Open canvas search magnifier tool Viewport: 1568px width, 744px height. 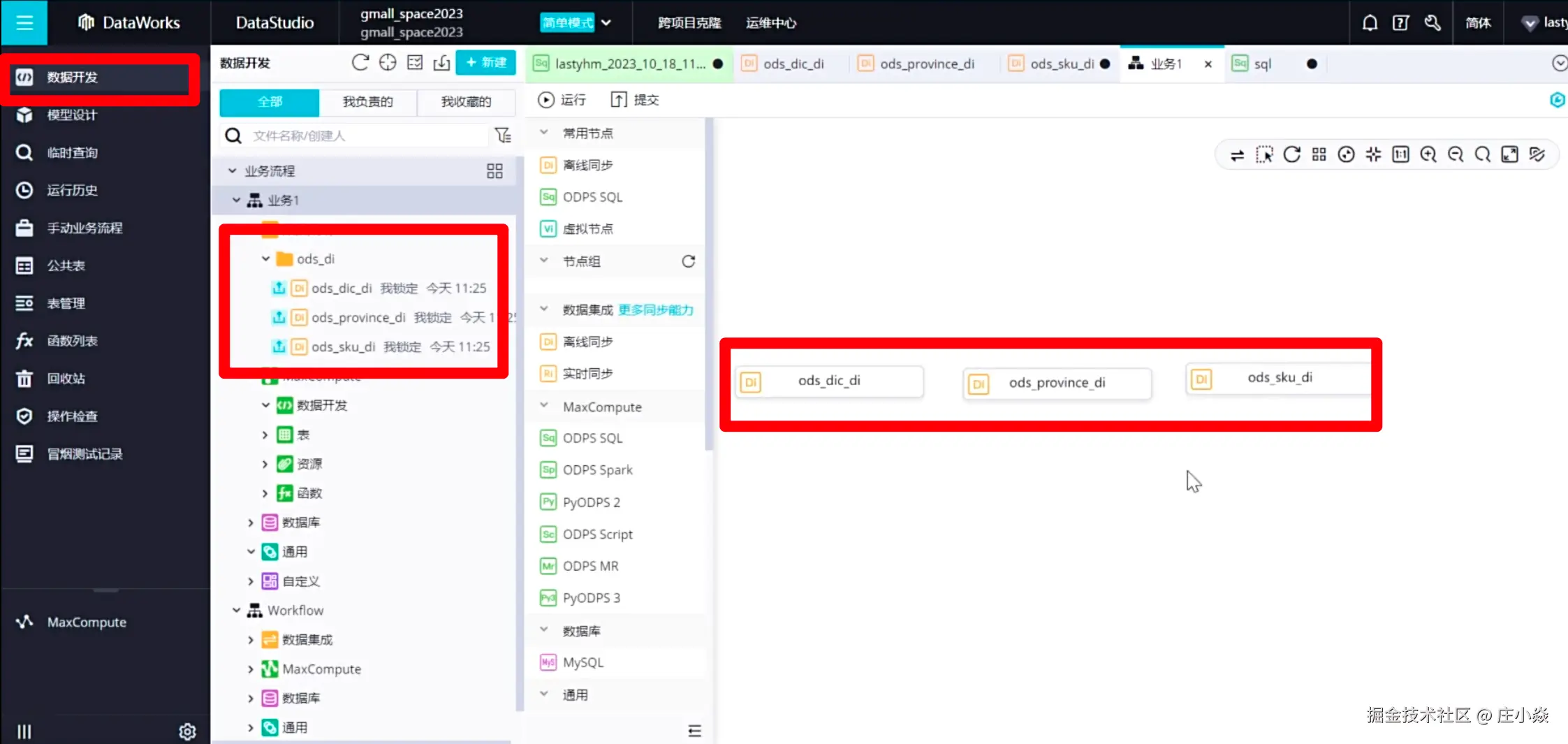click(1483, 155)
